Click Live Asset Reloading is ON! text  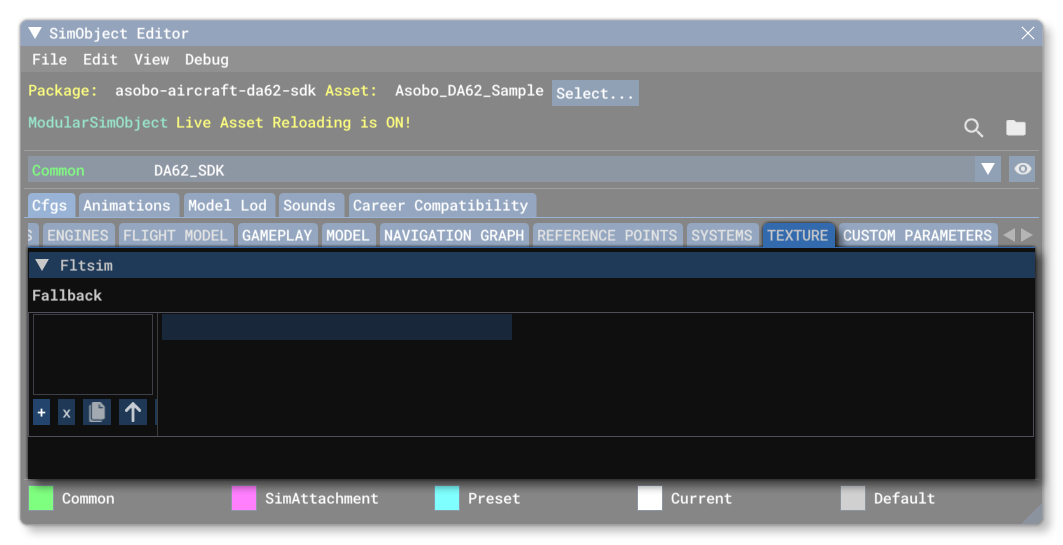pos(294,123)
